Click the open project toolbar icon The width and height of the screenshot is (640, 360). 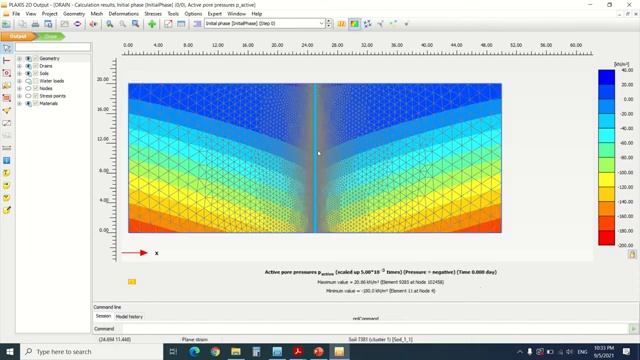[x=7, y=24]
